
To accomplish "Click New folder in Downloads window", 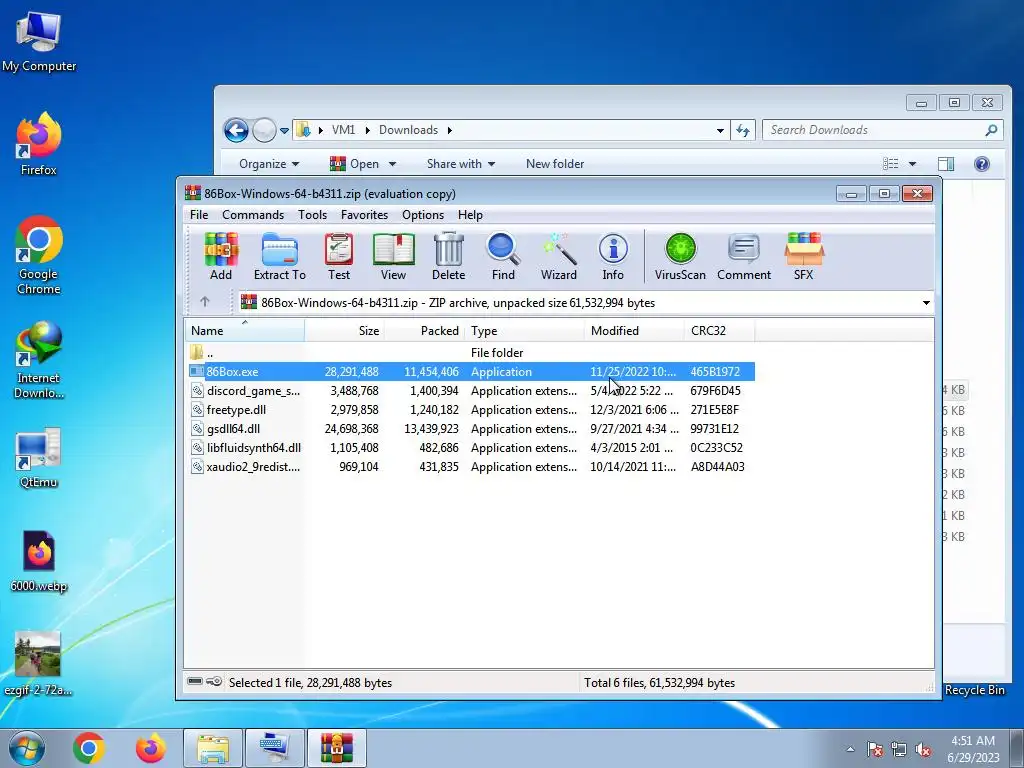I will pos(555,164).
